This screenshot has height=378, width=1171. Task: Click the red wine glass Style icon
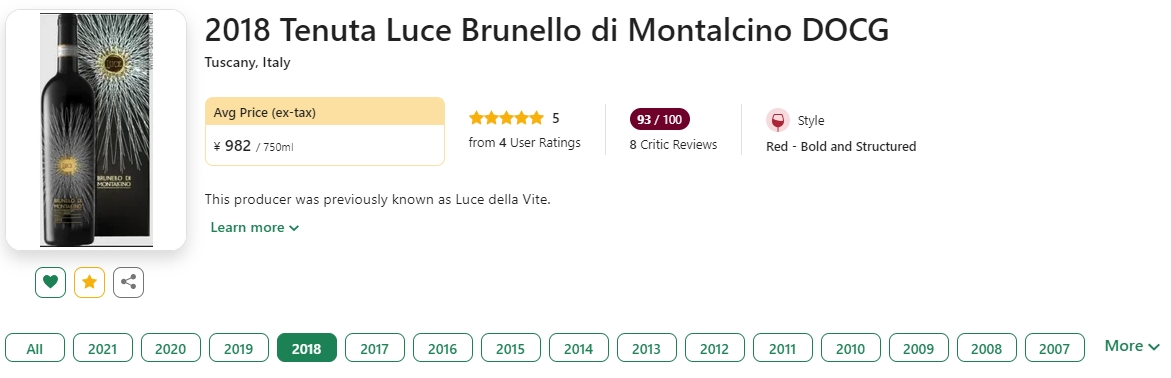777,120
